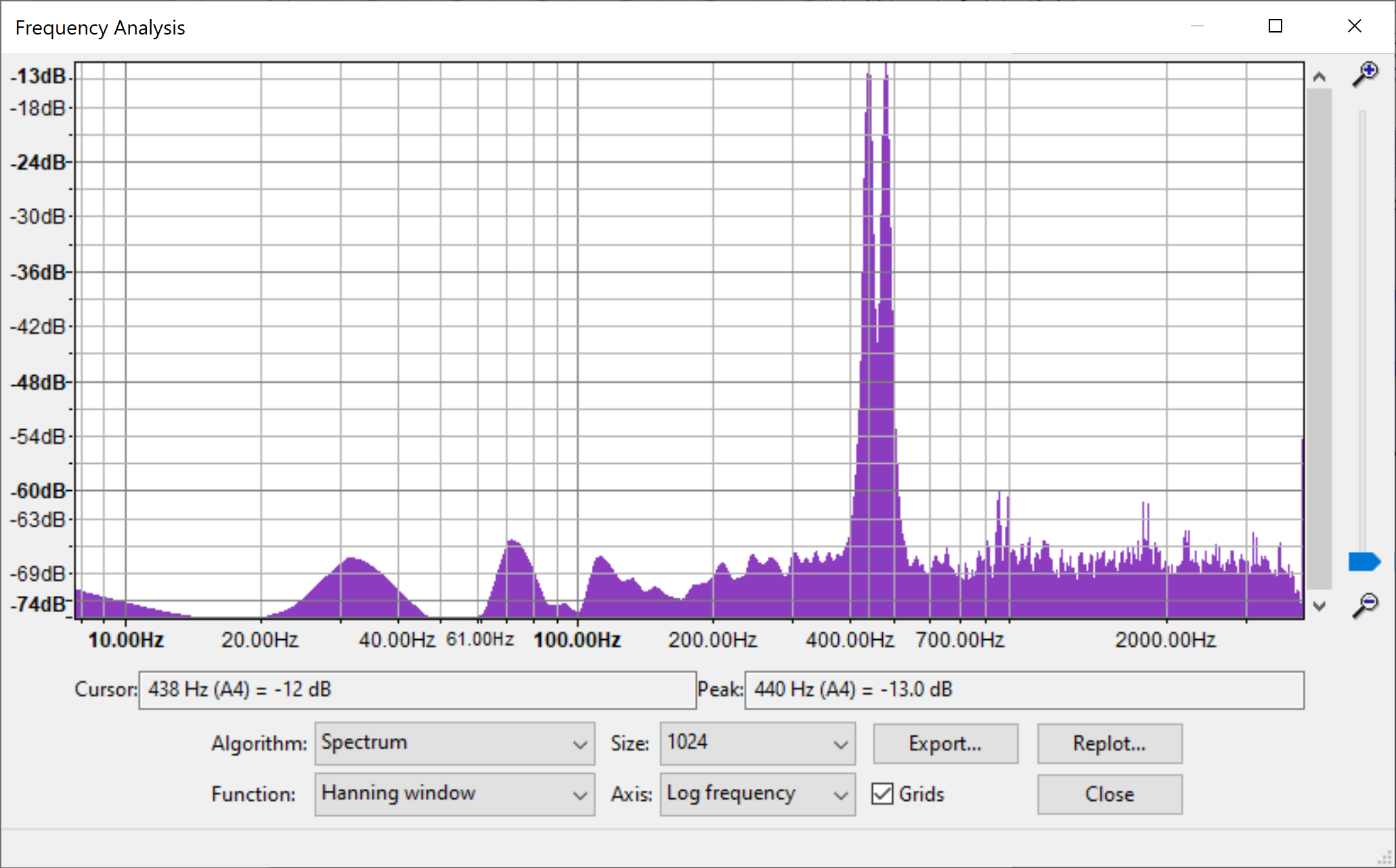Click the zoom out magnifier icon
Viewport: 1396px width, 868px height.
[1365, 605]
